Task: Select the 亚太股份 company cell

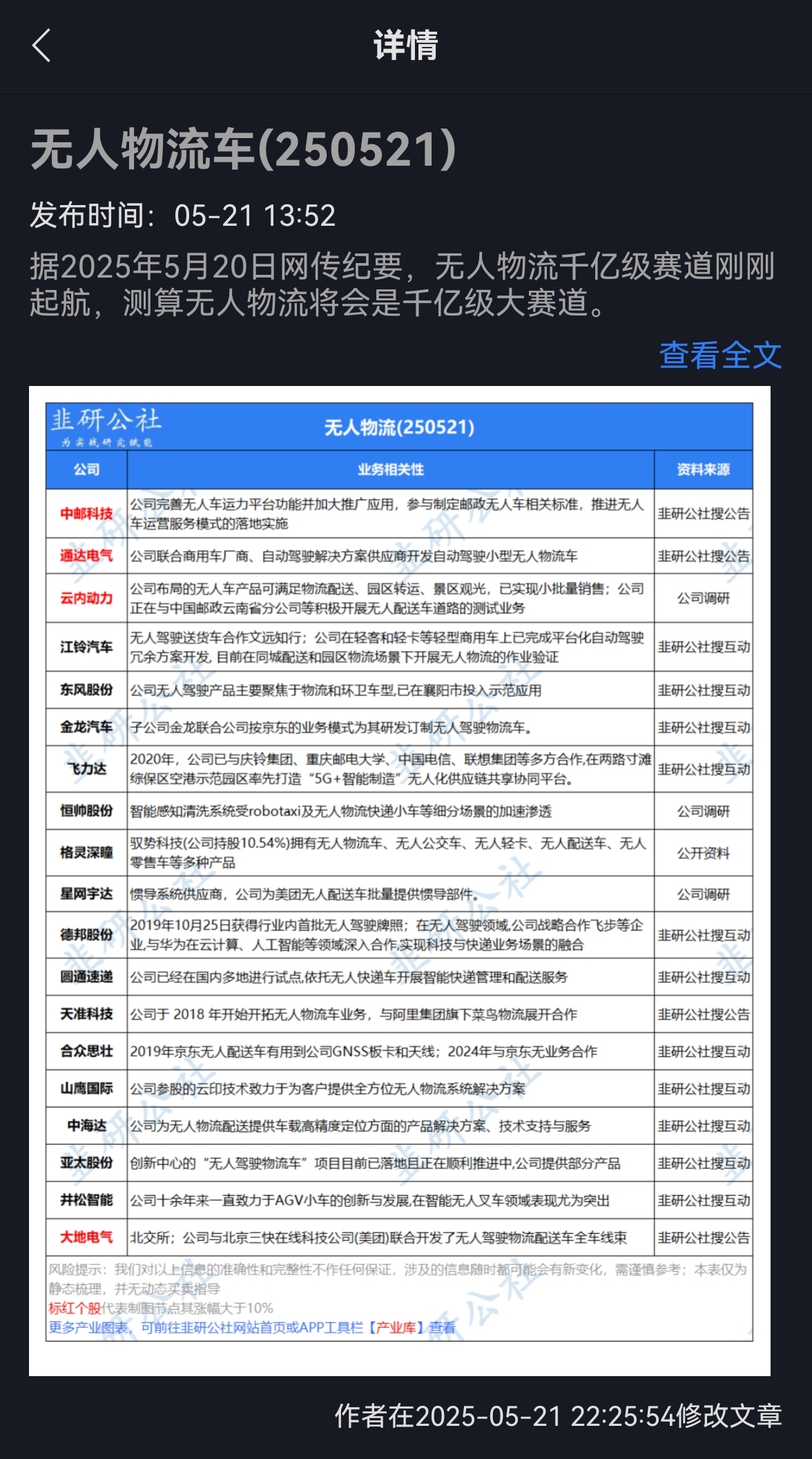Action: (x=86, y=1163)
